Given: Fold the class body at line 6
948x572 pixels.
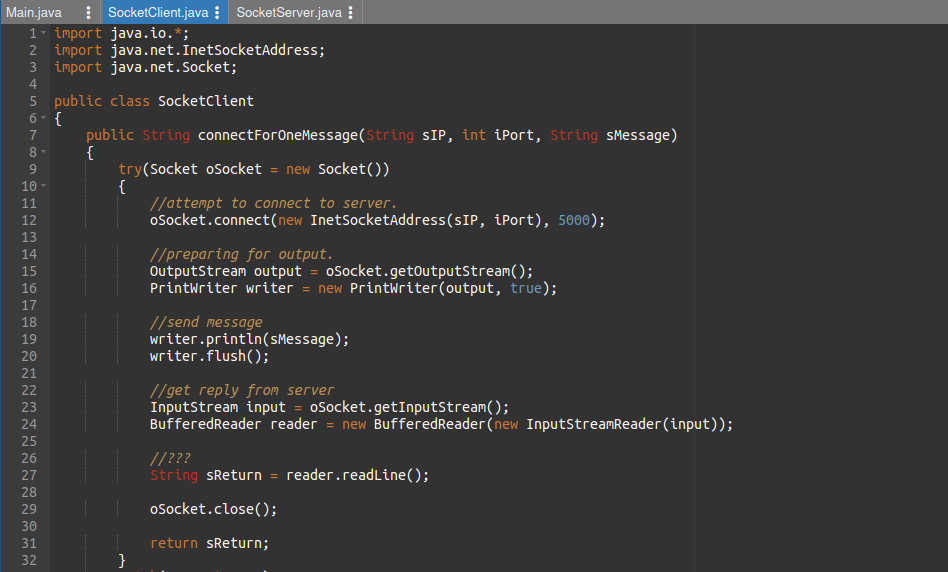Looking at the screenshot, I should 44,119.
